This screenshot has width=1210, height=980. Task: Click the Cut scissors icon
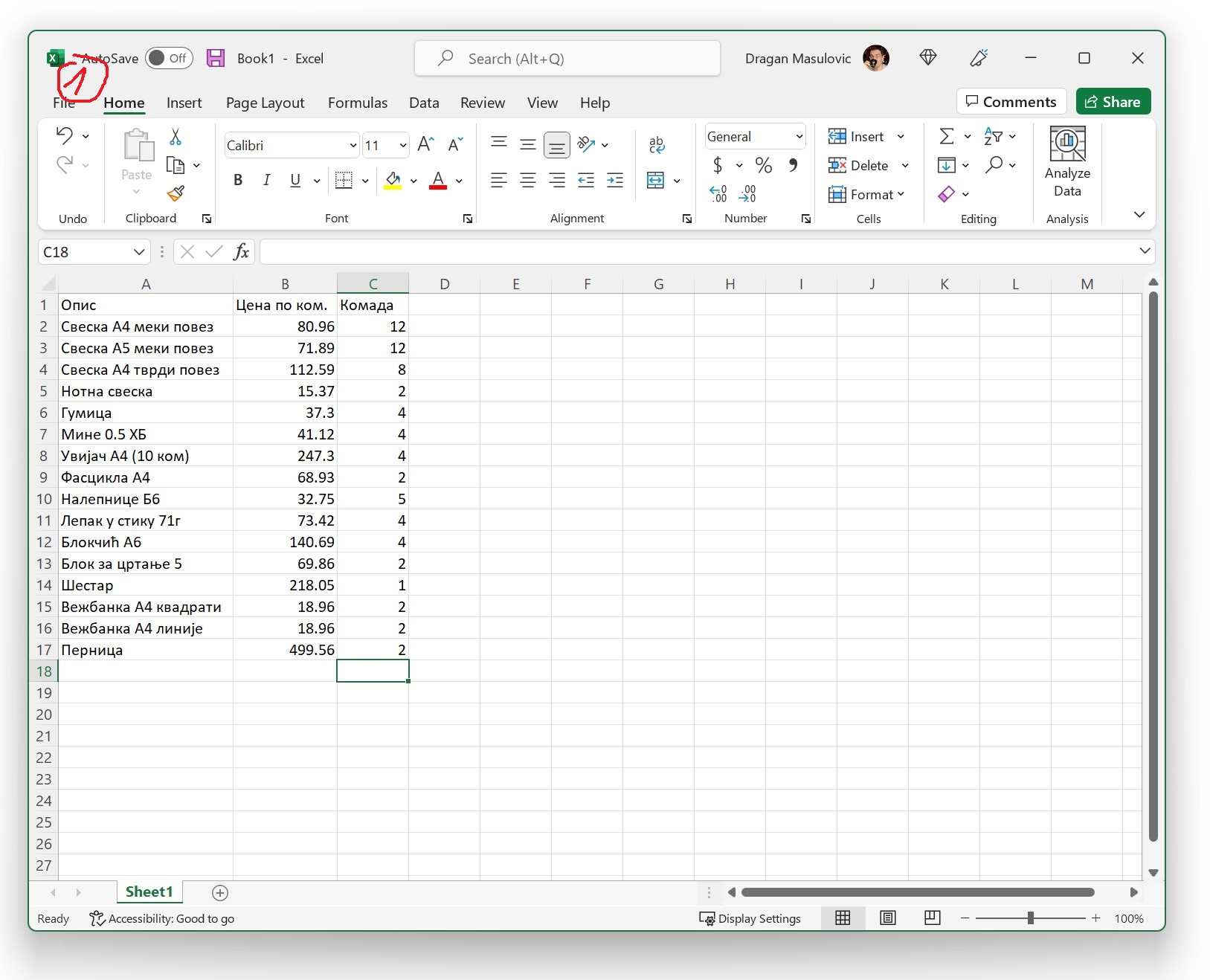coord(176,136)
